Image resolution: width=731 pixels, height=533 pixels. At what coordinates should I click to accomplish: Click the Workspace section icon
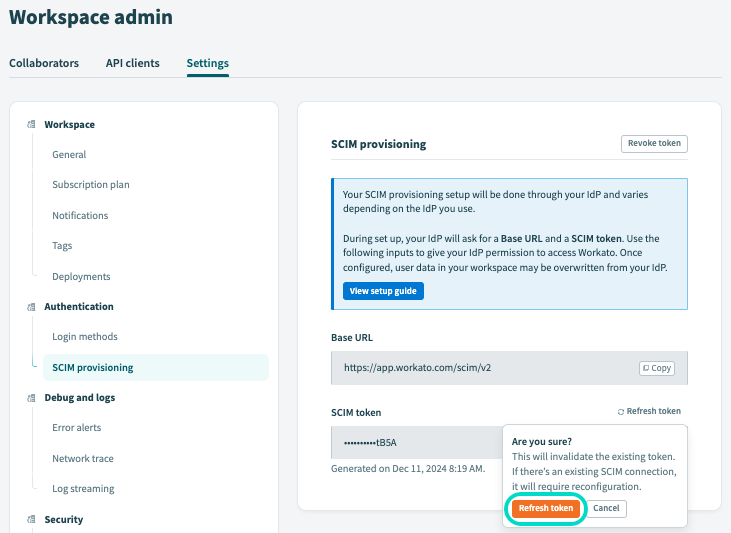(x=31, y=125)
